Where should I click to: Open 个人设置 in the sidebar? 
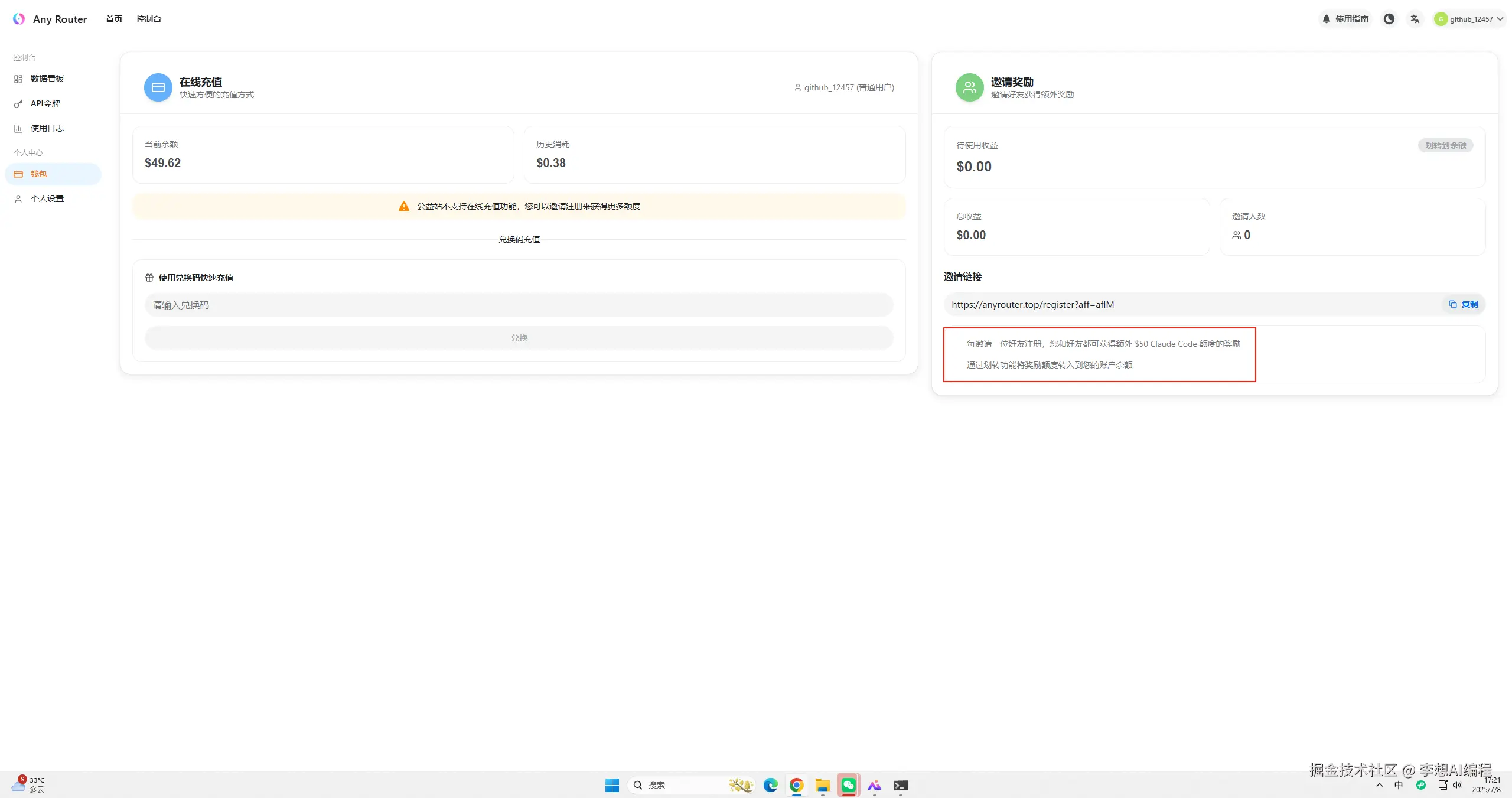point(47,198)
